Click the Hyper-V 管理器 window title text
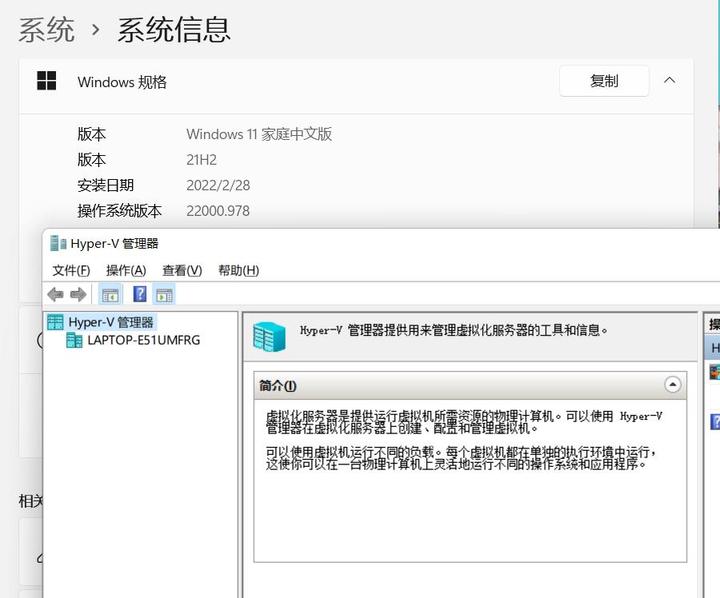720x598 pixels. pos(114,243)
